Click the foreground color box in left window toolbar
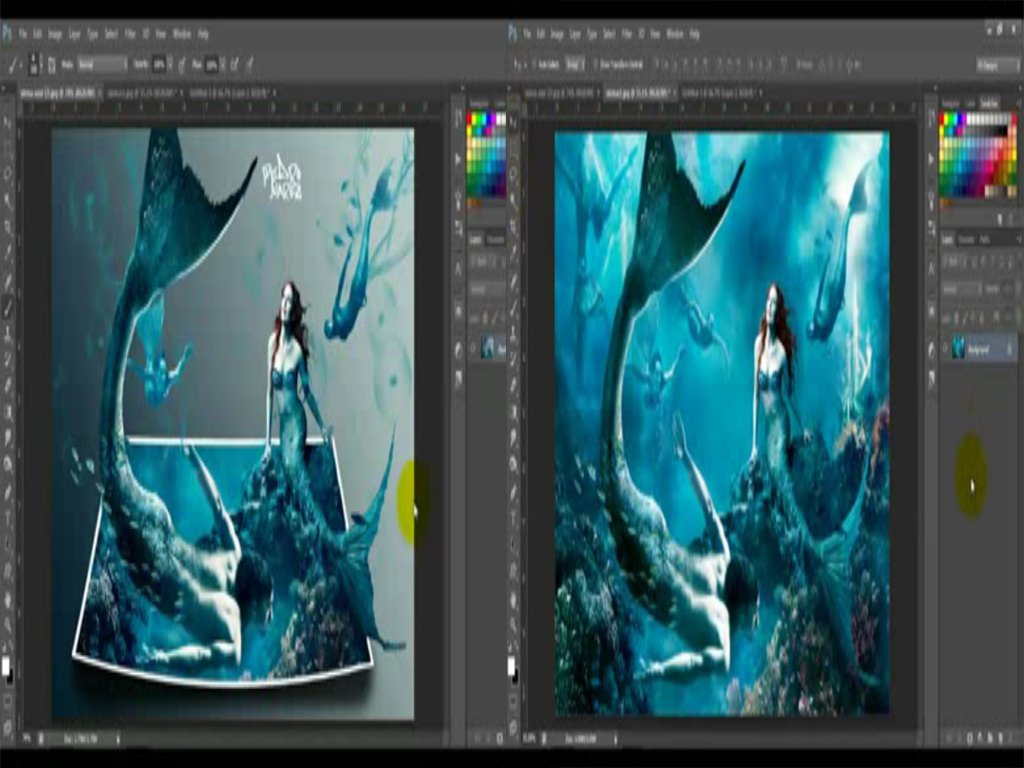This screenshot has width=1024, height=768. (5, 665)
